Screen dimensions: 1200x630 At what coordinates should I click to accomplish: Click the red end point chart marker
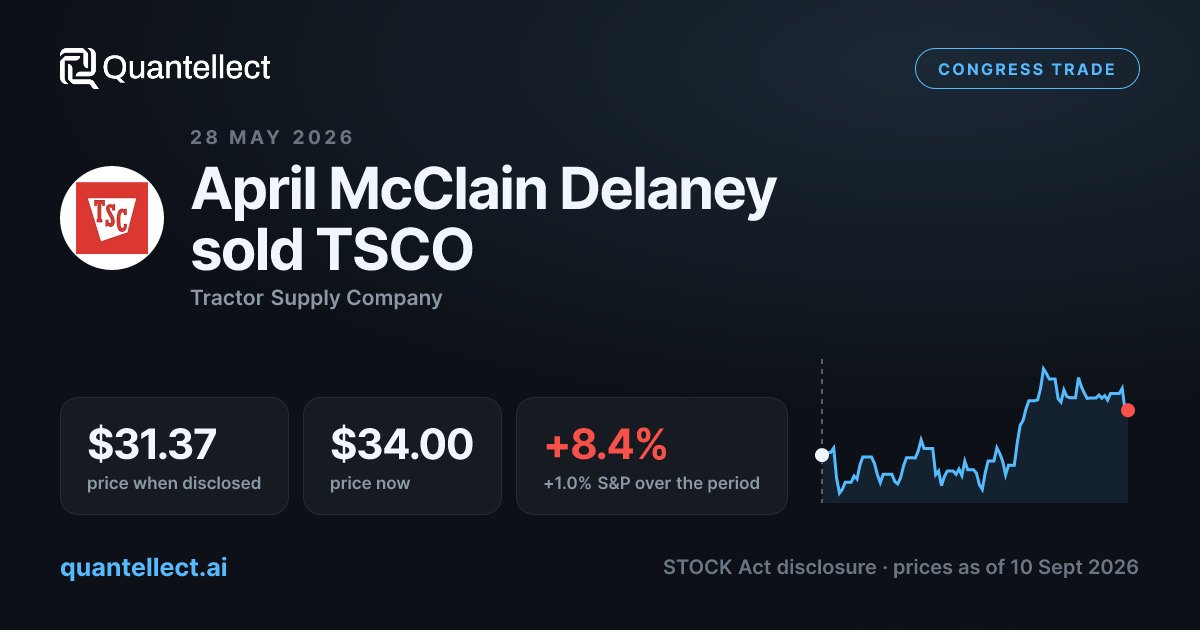pyautogui.click(x=1128, y=410)
